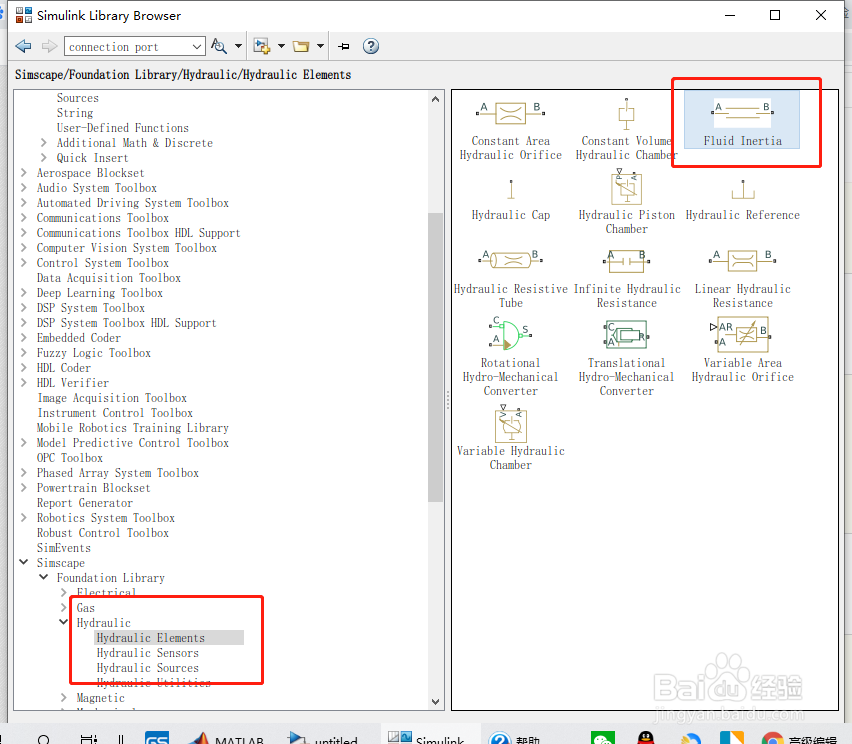
Task: Select Robotics System Toolbox item
Action: coord(105,517)
